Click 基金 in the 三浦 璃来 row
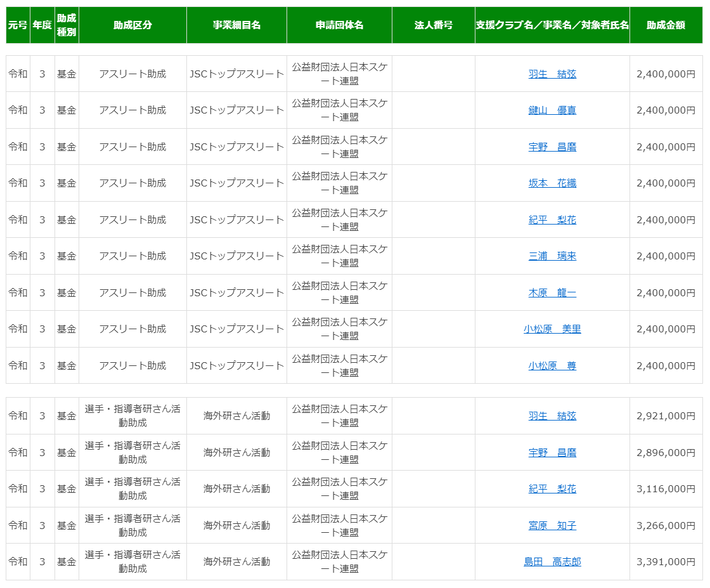710x588 pixels. click(x=67, y=256)
